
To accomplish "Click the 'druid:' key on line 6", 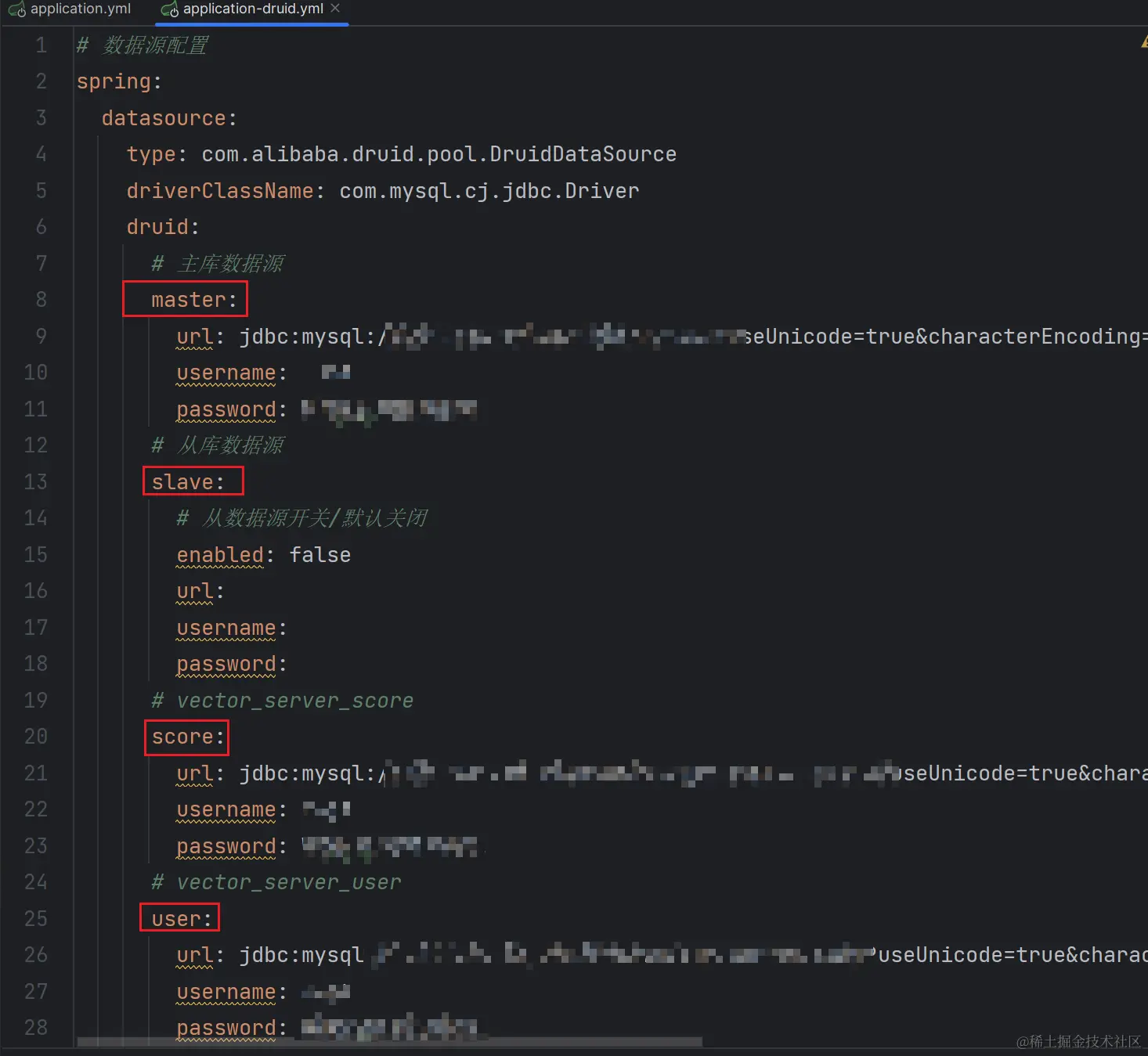I will pos(163,227).
